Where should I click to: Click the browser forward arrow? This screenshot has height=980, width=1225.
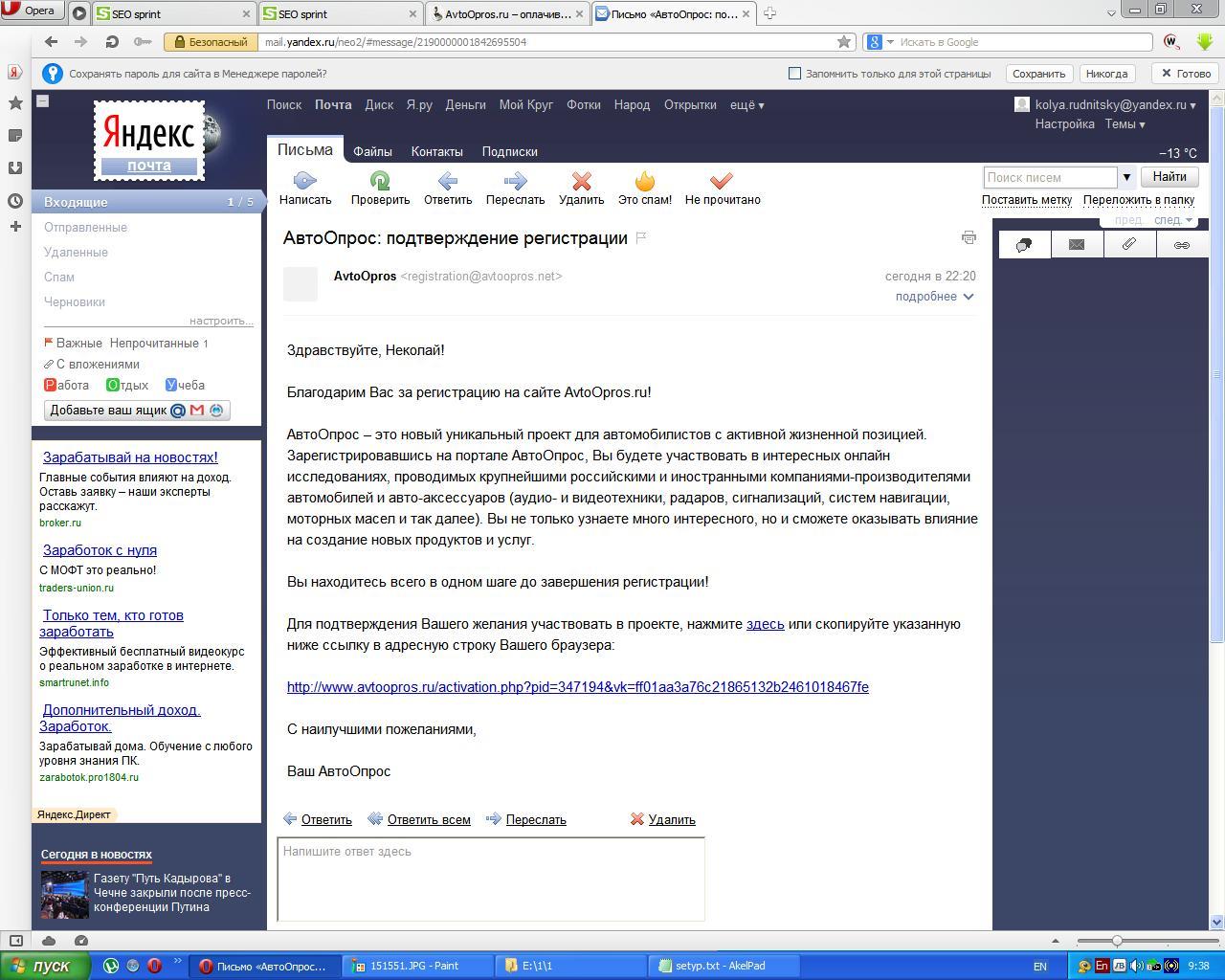coord(81,42)
